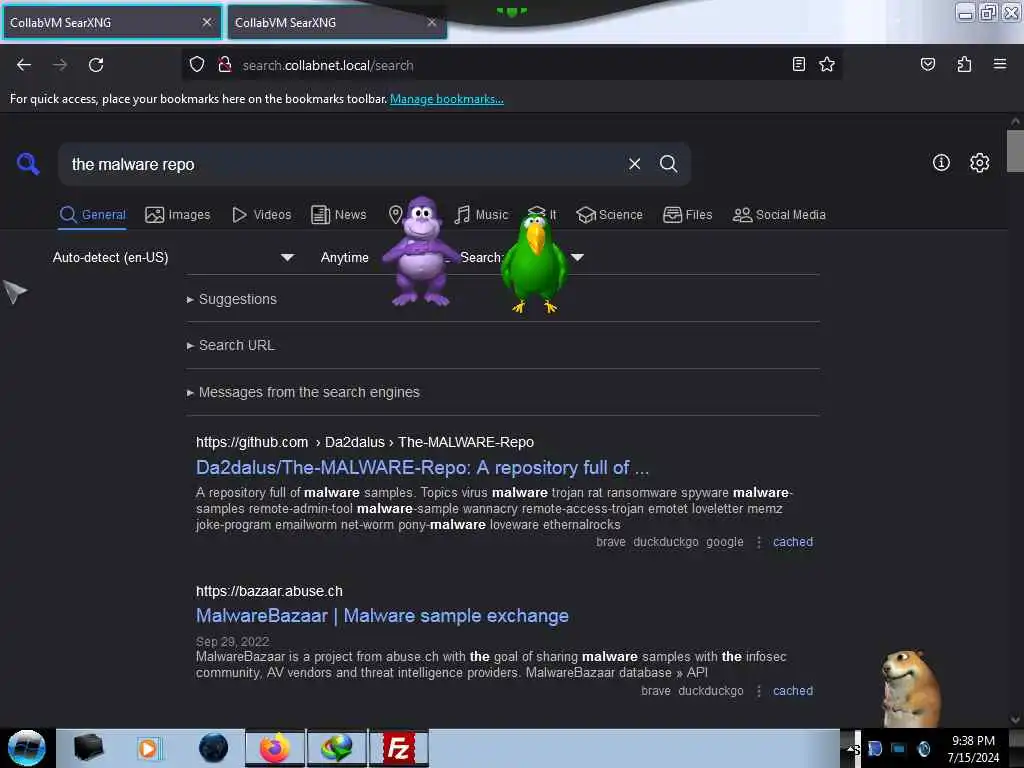Click the browser address bar
Image resolution: width=1024 pixels, height=768 pixels.
tap(513, 65)
